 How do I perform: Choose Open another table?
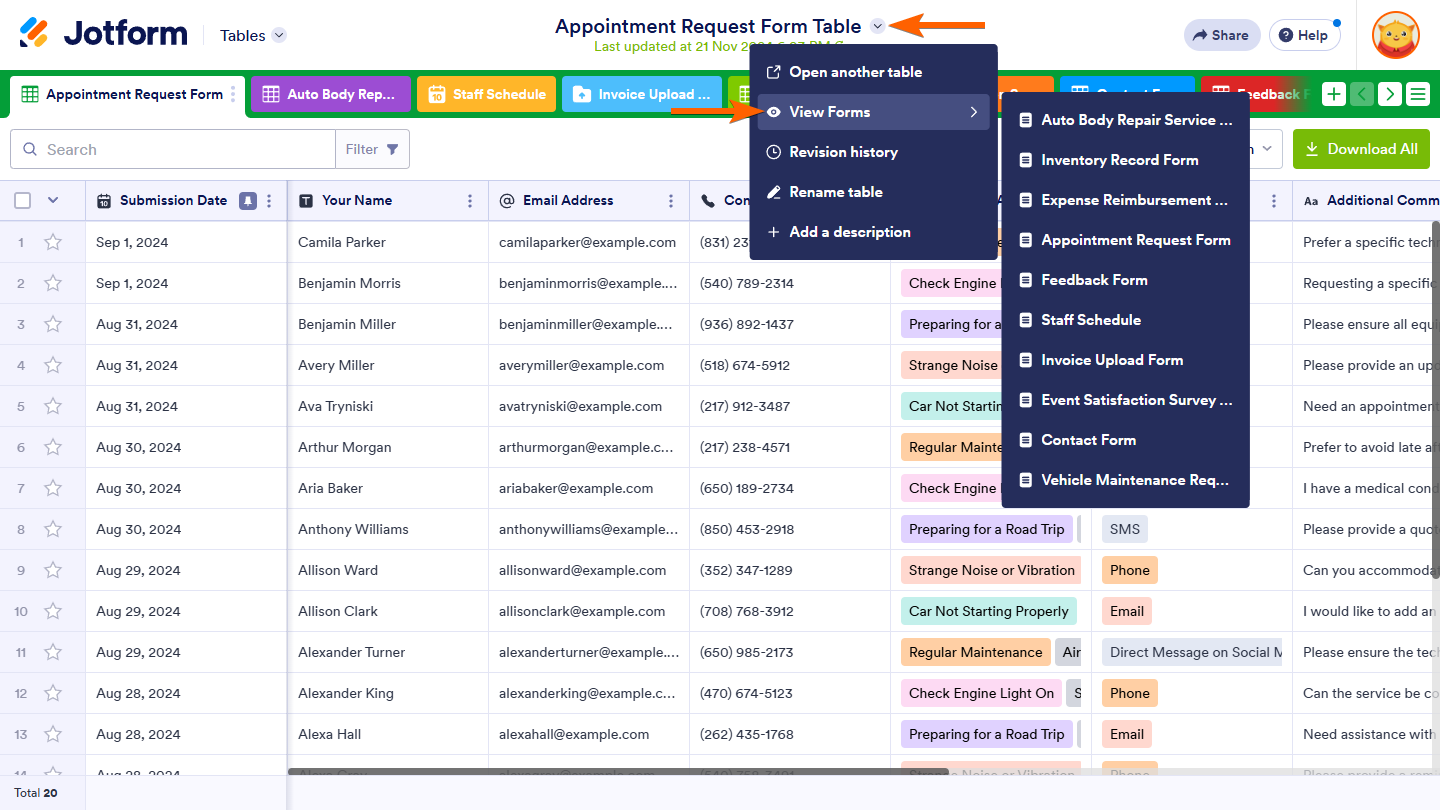[x=873, y=72]
